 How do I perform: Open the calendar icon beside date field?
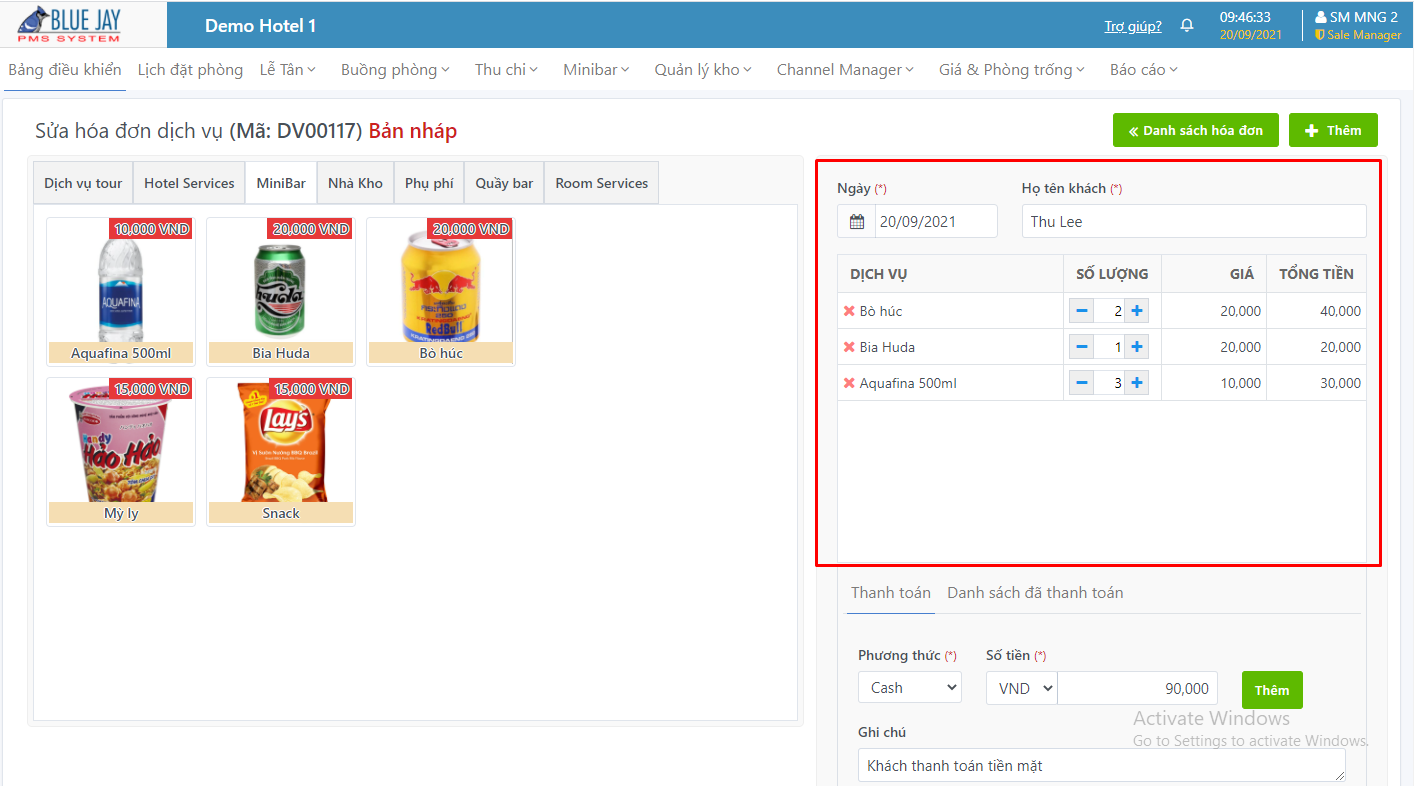pos(857,222)
